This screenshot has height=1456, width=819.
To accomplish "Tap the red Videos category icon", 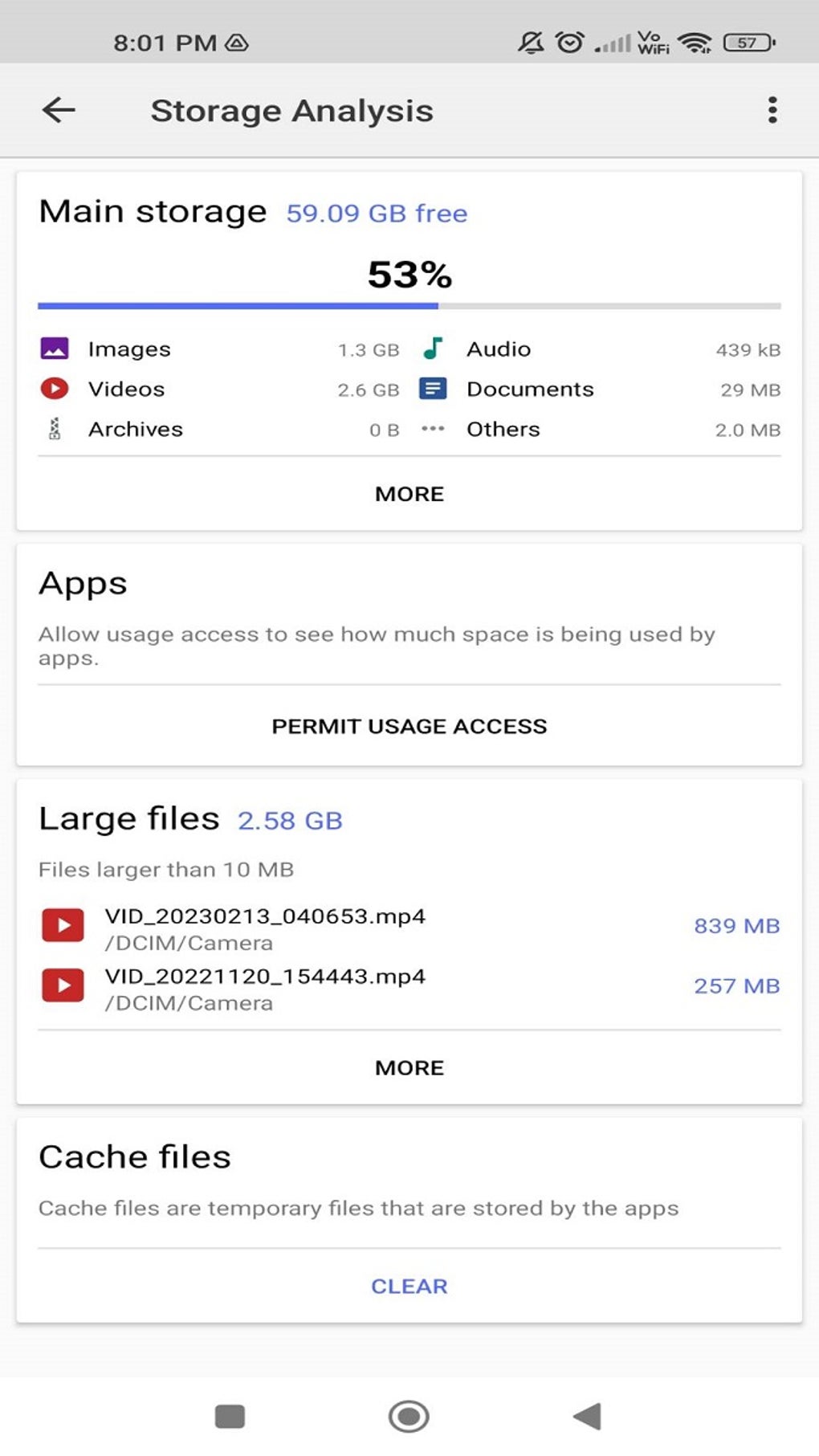I will pyautogui.click(x=55, y=389).
